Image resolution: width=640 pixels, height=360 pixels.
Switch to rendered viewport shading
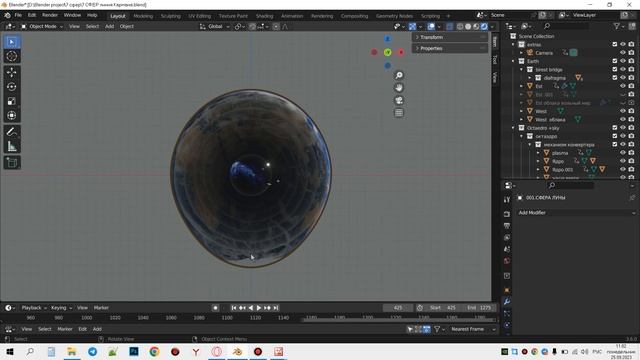coord(484,27)
